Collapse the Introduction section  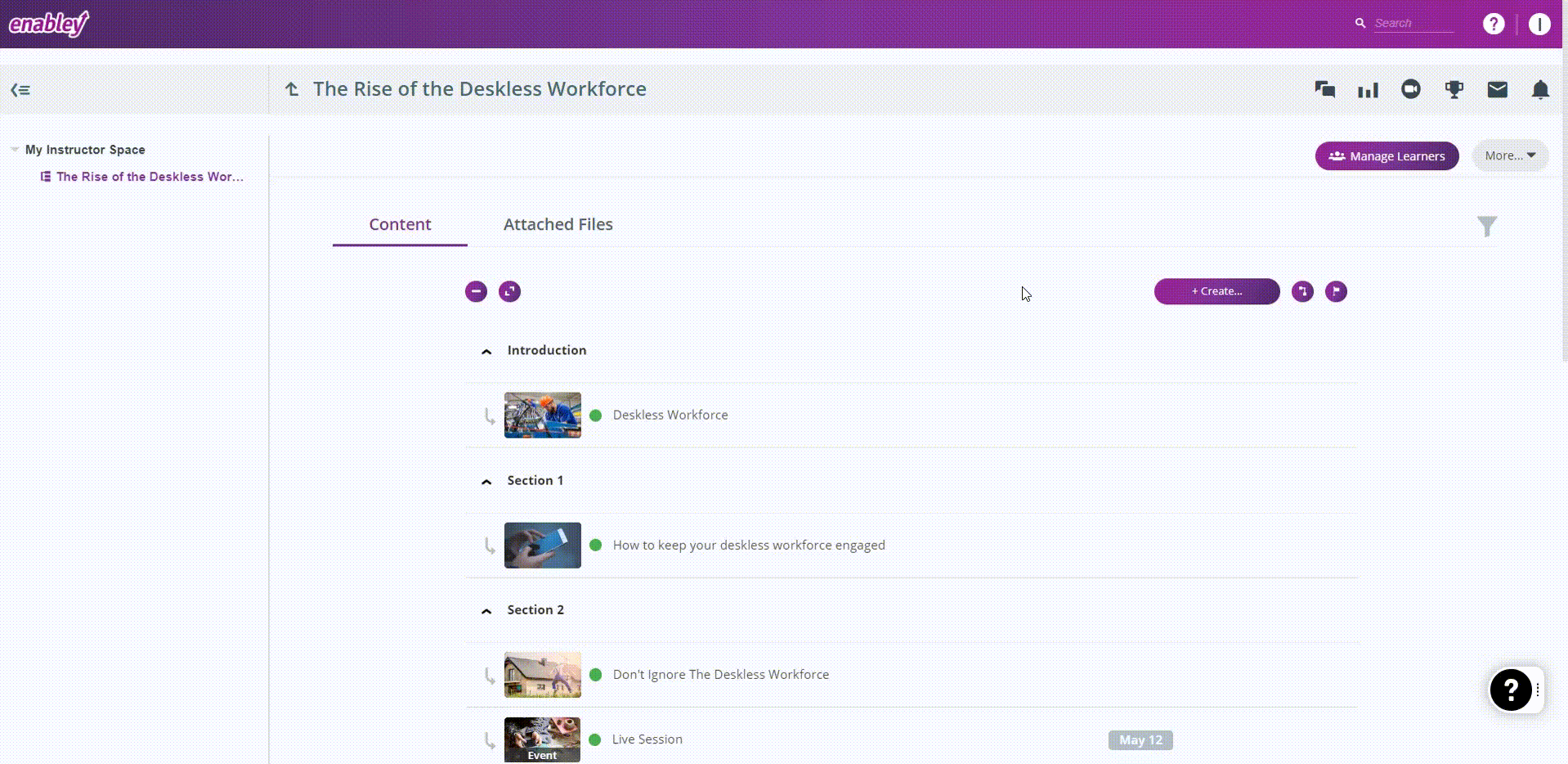[486, 351]
